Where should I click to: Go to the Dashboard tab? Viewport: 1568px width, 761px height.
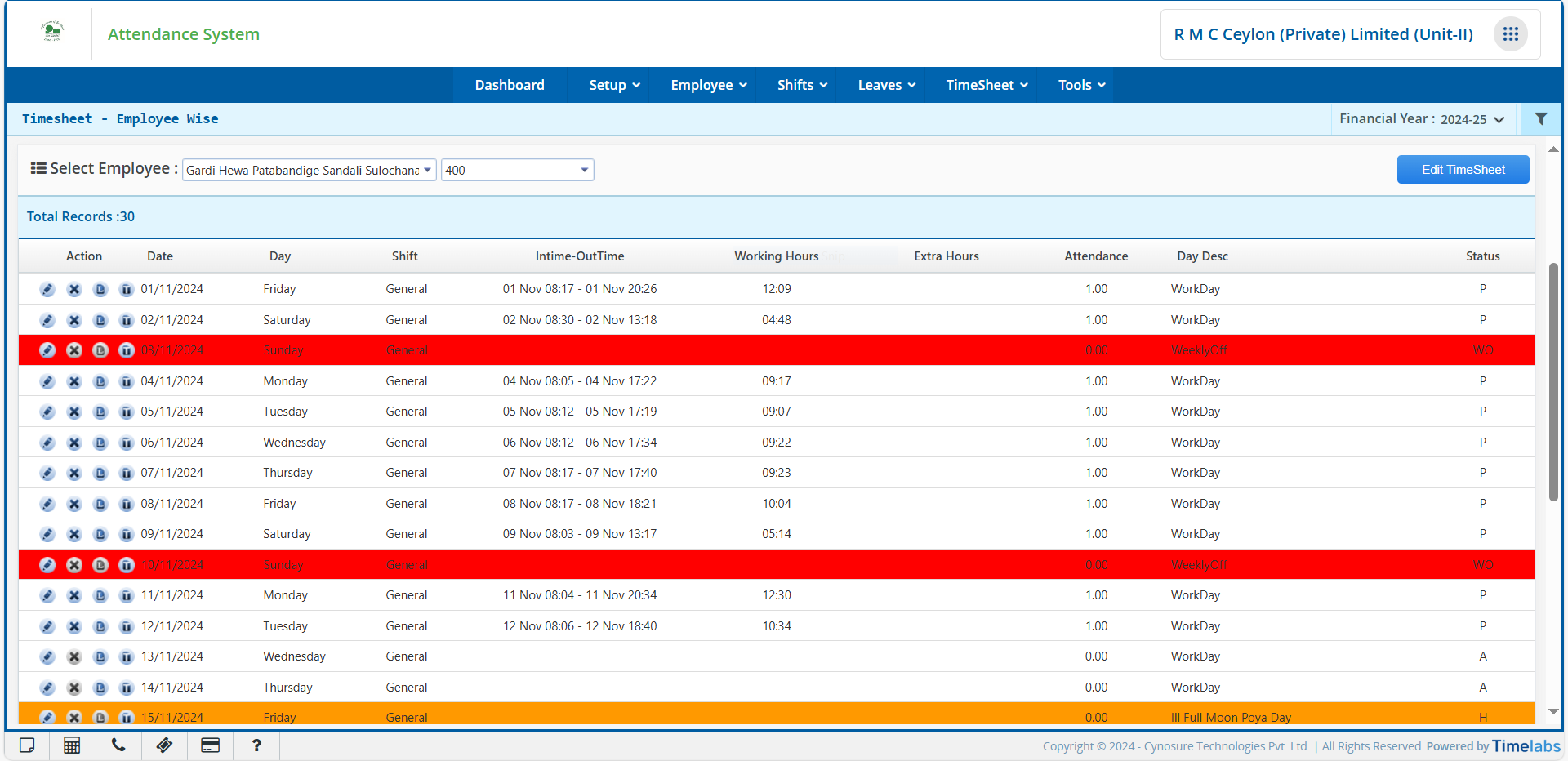510,85
